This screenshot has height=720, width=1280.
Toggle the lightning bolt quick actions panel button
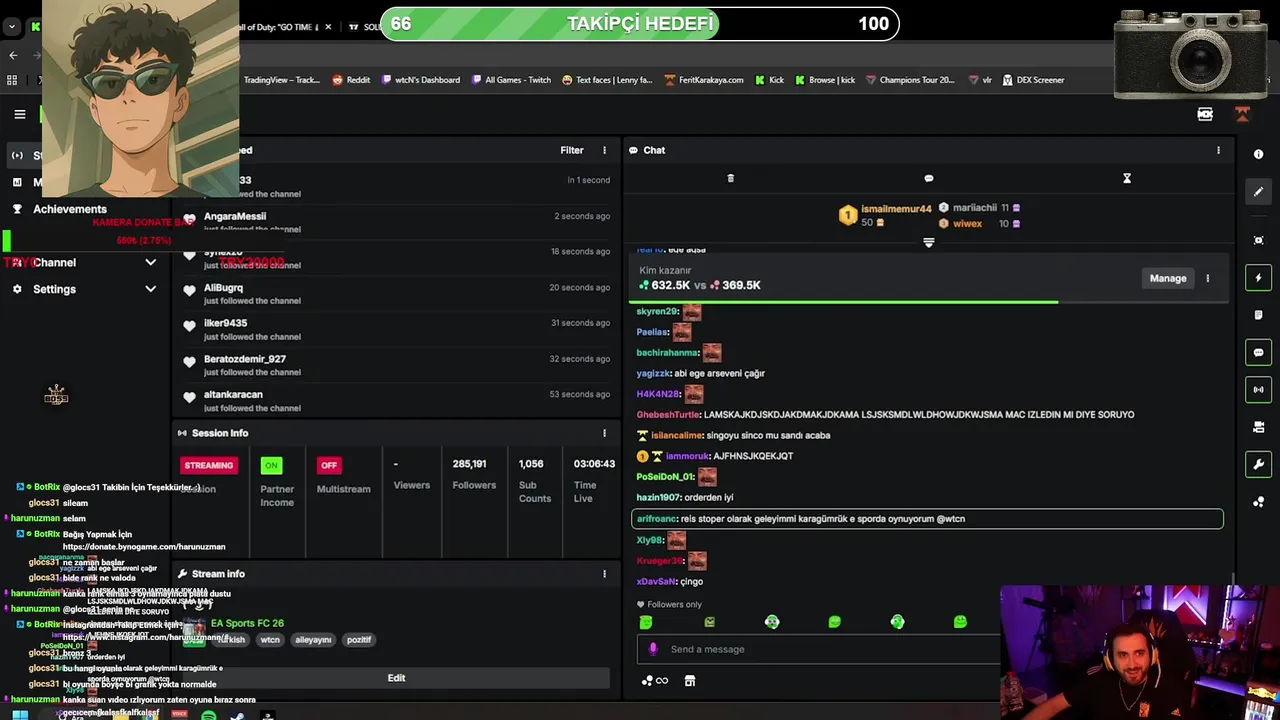[1258, 278]
